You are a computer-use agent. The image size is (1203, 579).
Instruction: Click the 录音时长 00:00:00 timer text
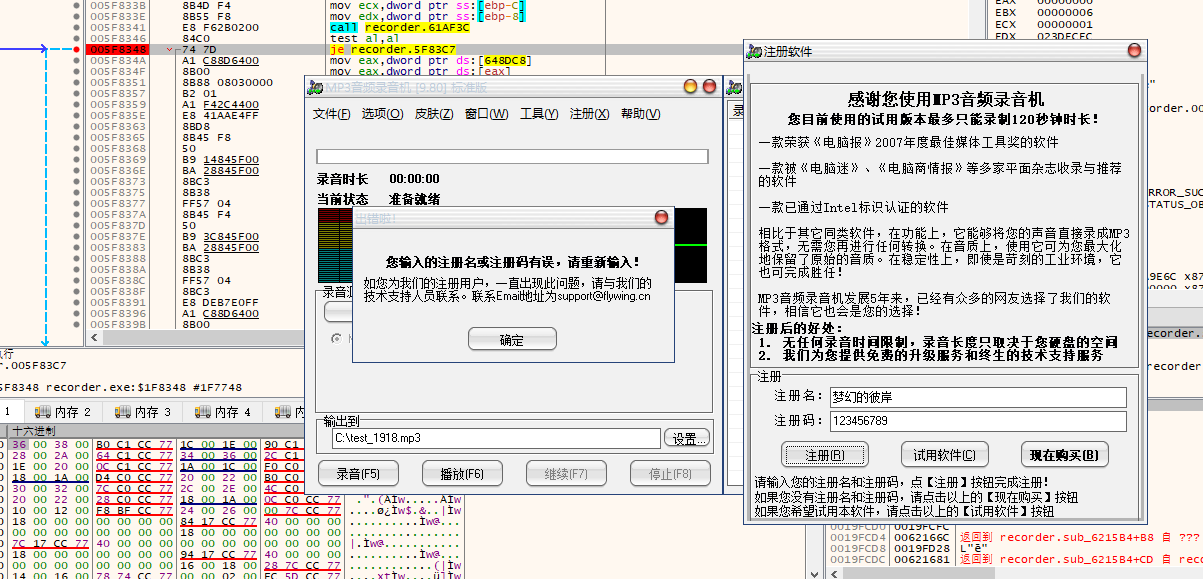378,179
